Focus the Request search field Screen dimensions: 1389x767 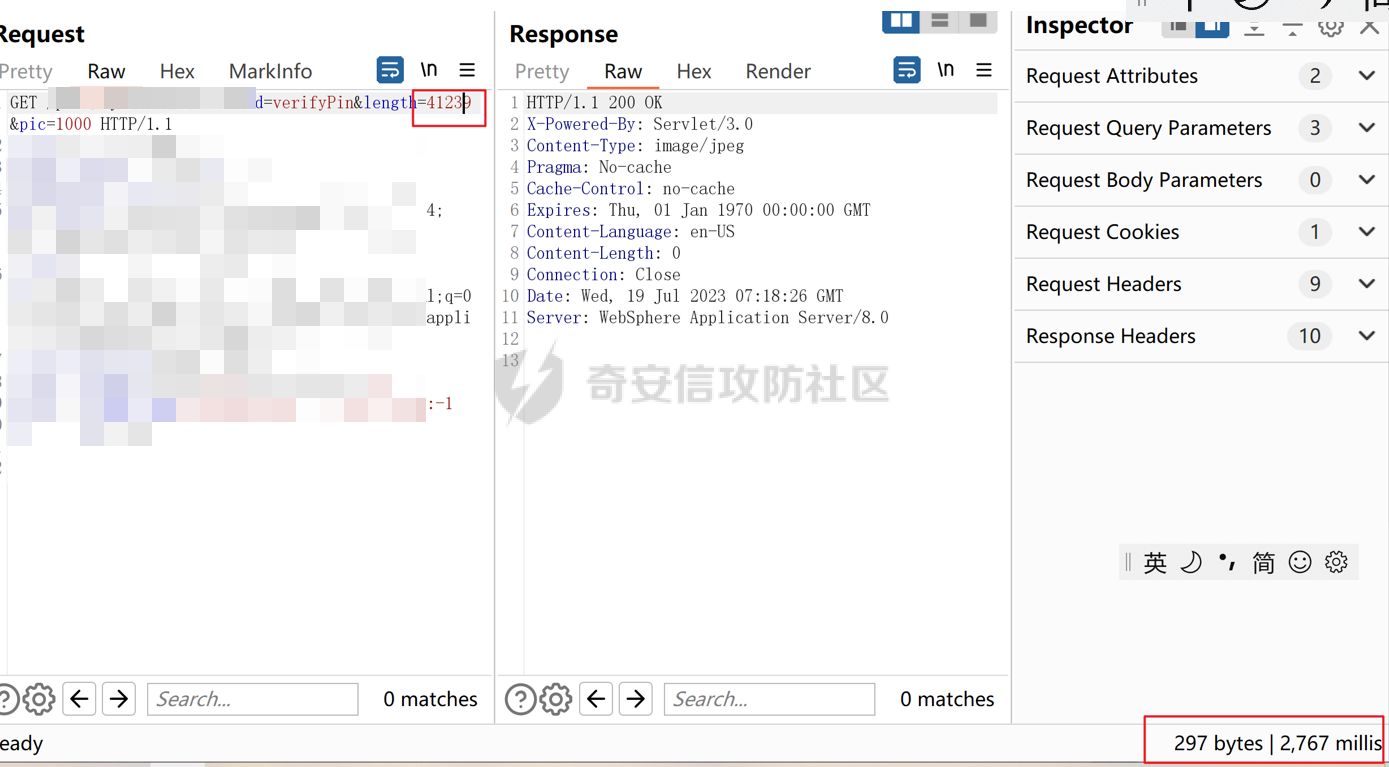(x=253, y=699)
